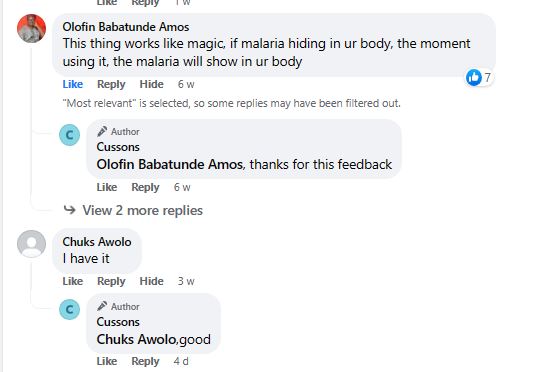Open Olofin Babatunde Amos name link
Viewport: 534px width, 372px height.
point(126,27)
